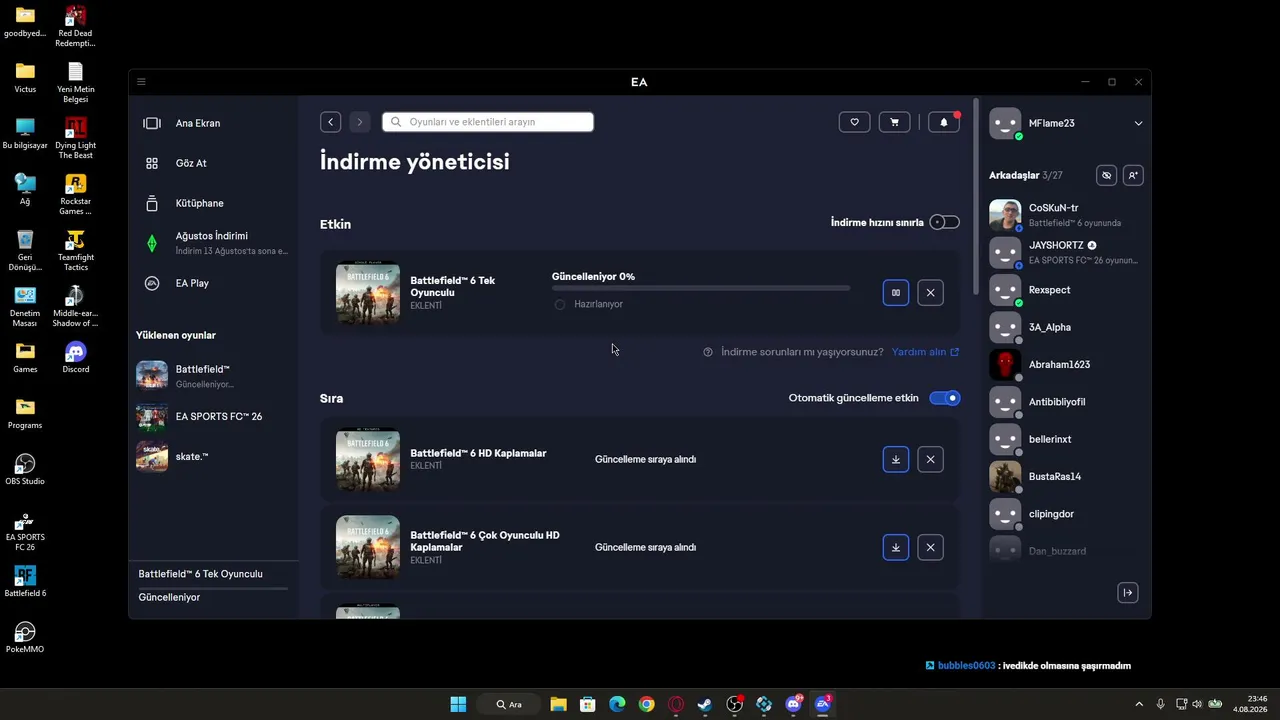Click the Battlefield 6 HD Kaplamalar cover thumbnail
This screenshot has width=1280, height=720.
point(368,460)
